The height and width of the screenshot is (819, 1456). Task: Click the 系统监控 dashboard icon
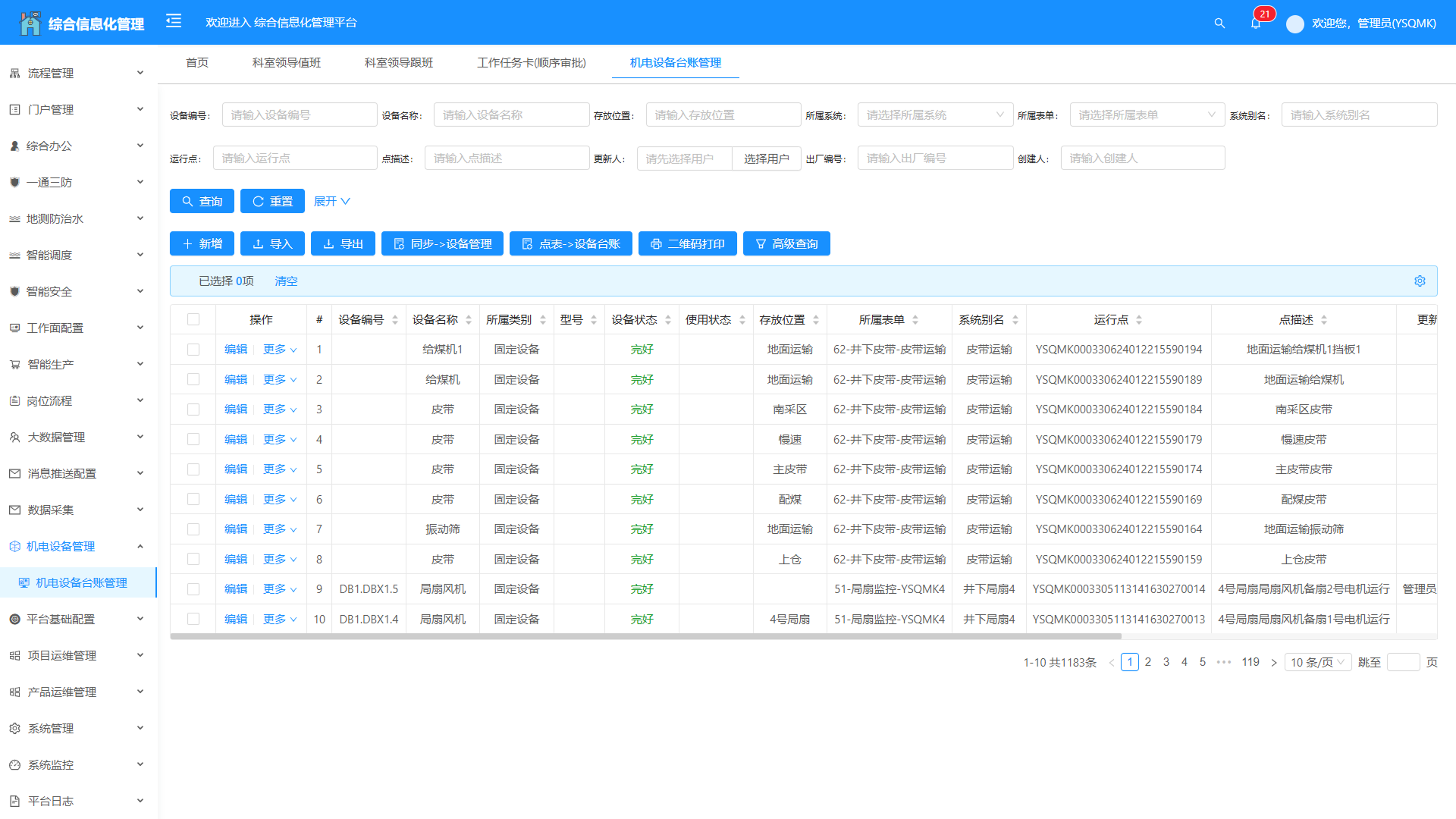click(x=15, y=765)
